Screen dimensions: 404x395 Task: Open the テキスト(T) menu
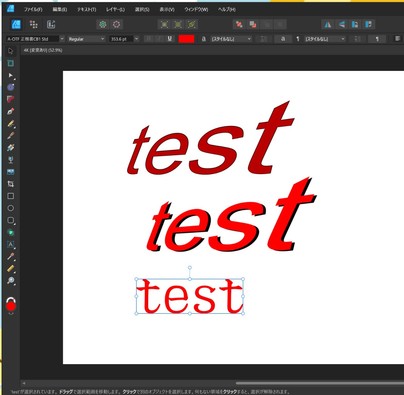(87, 10)
